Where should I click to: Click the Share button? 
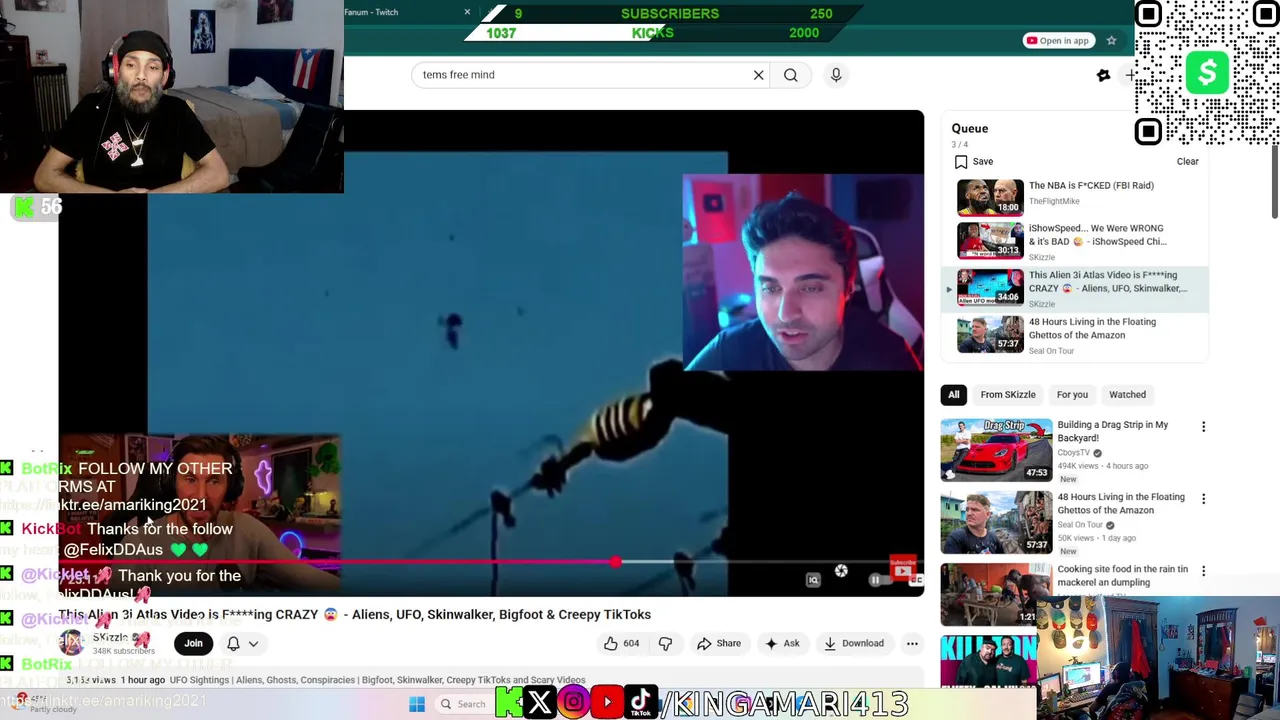719,643
